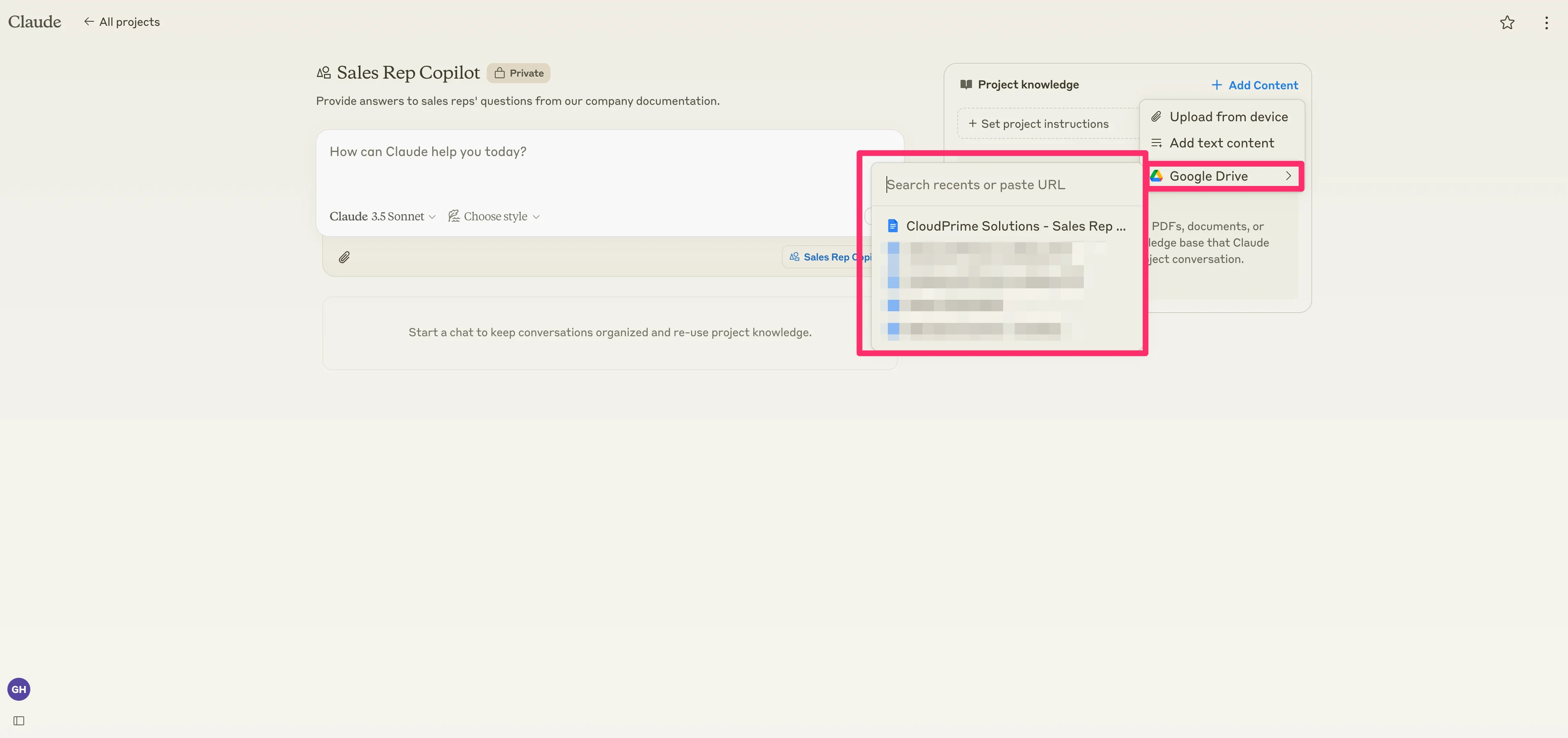Viewport: 1568px width, 738px height.
Task: Select Upload from device option
Action: point(1228,117)
